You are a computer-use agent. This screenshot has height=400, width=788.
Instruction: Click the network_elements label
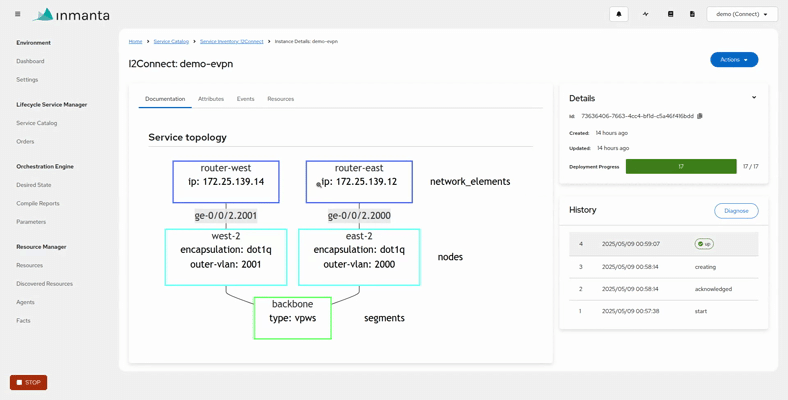pyautogui.click(x=470, y=182)
